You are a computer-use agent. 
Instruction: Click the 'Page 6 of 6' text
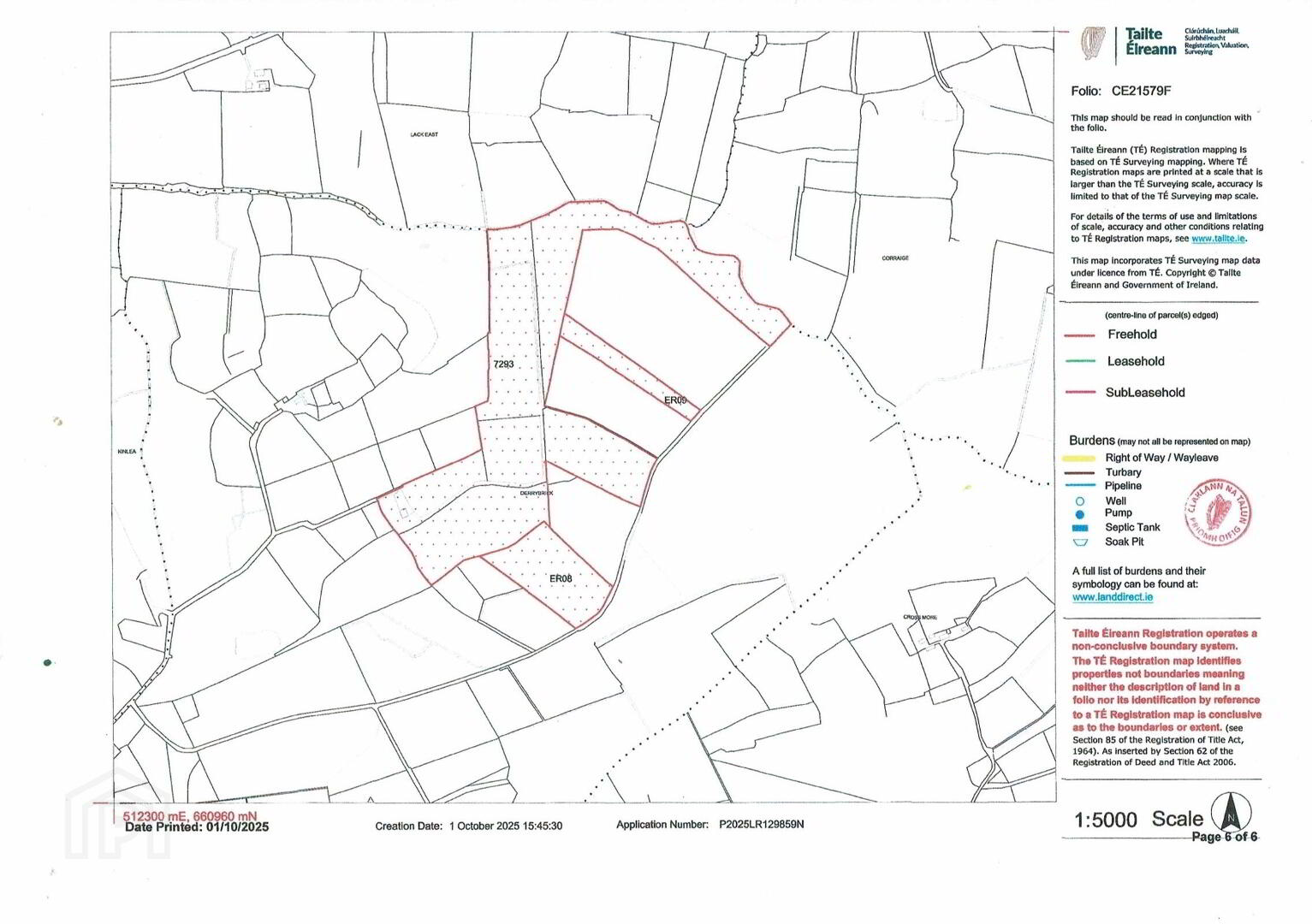pos(1225,837)
